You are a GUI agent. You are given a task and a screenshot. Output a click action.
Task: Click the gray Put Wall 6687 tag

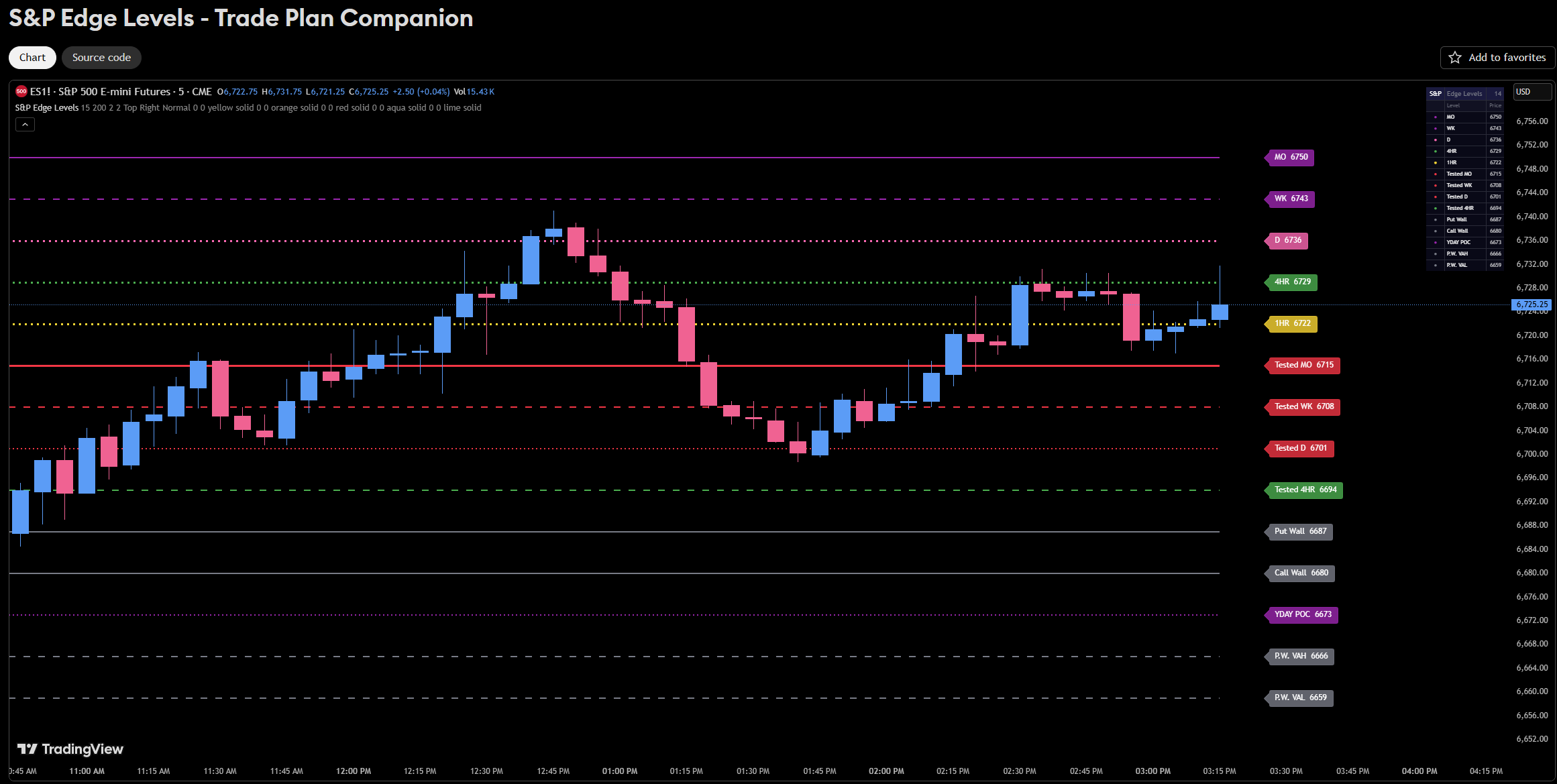(x=1299, y=531)
